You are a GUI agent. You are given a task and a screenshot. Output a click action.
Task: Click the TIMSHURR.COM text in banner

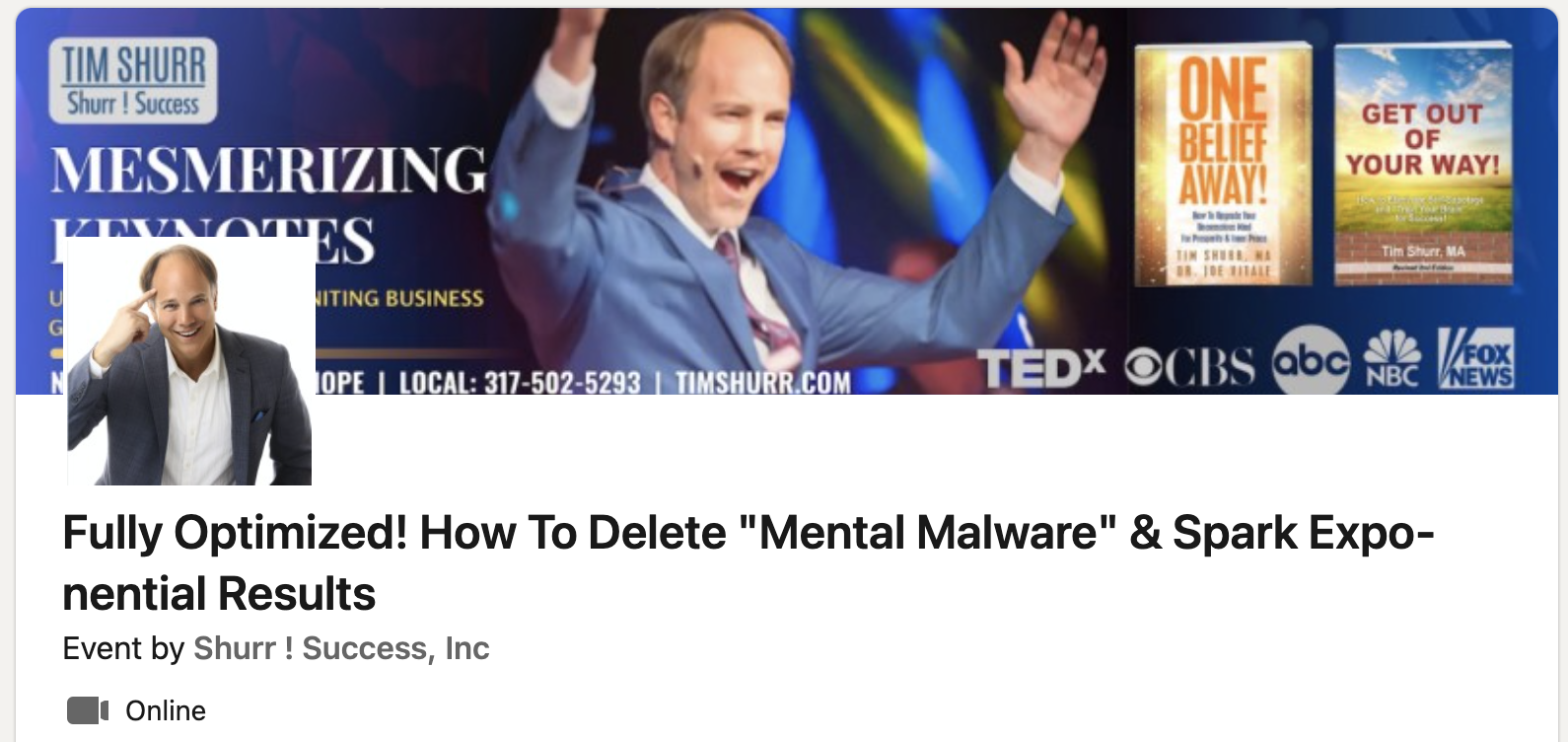tap(763, 383)
